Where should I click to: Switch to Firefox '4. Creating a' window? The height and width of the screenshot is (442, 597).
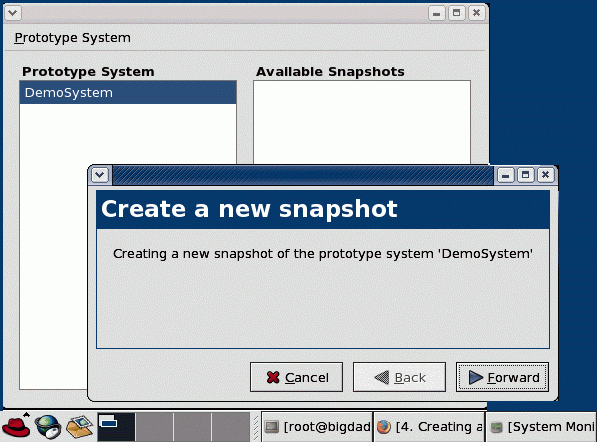click(x=429, y=427)
